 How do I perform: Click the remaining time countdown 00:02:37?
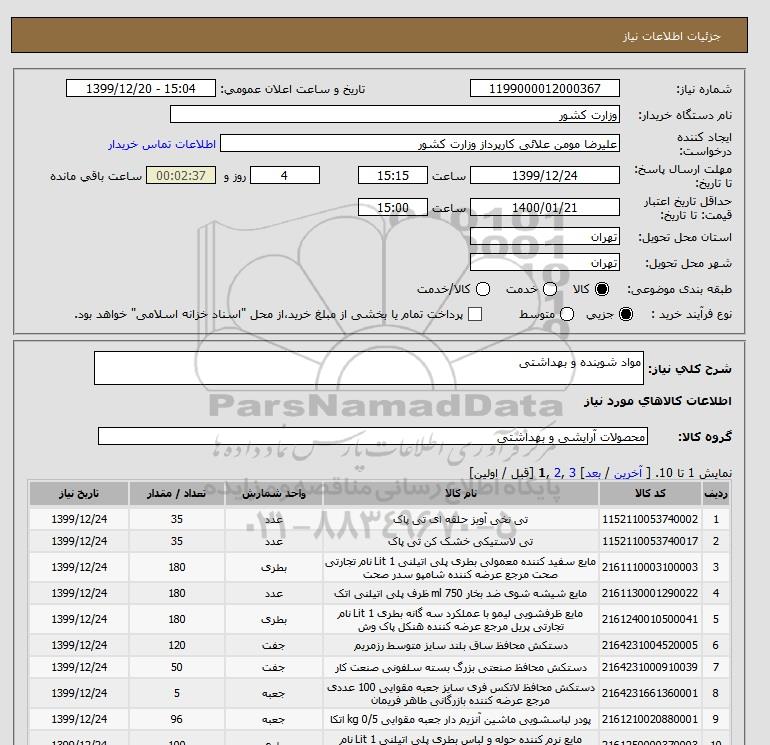[181, 175]
